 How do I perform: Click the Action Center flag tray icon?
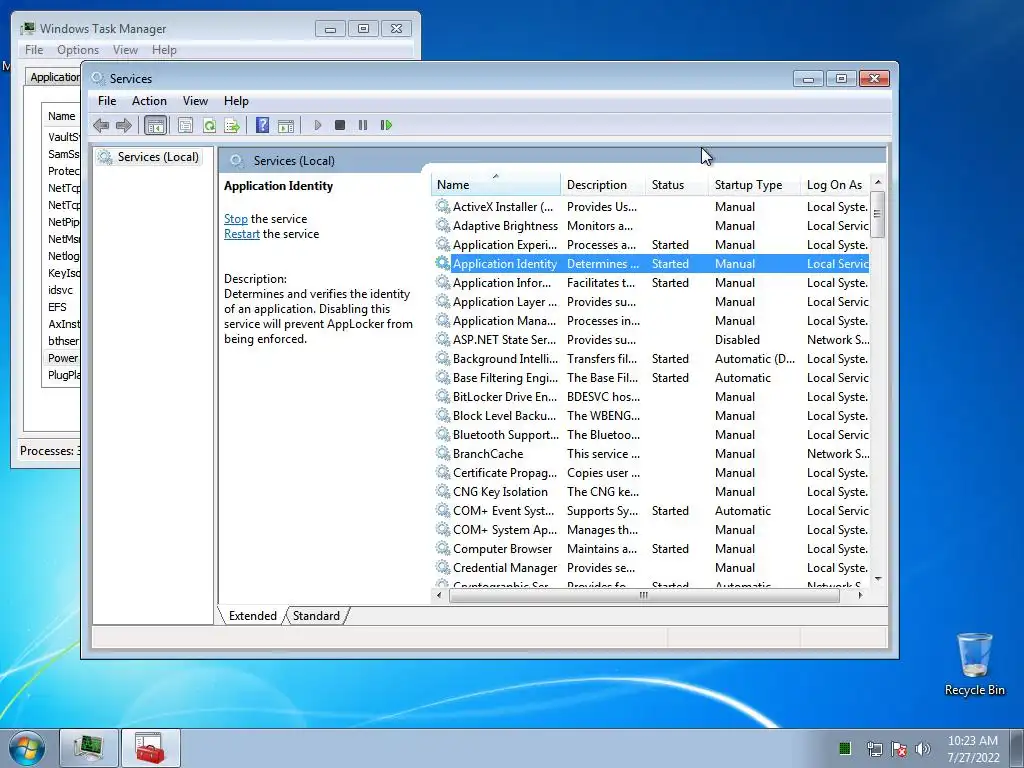coord(899,749)
